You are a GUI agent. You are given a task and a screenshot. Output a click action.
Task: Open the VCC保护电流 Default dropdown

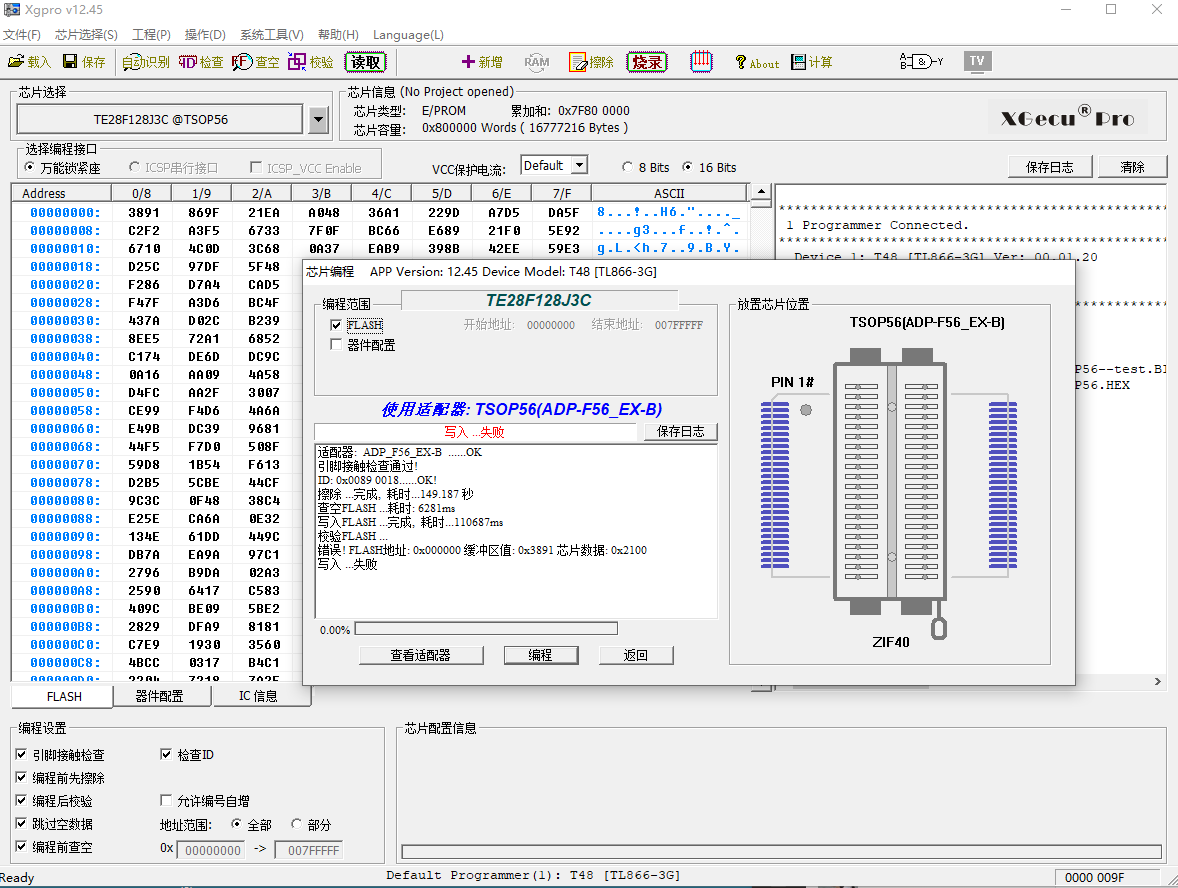click(578, 166)
